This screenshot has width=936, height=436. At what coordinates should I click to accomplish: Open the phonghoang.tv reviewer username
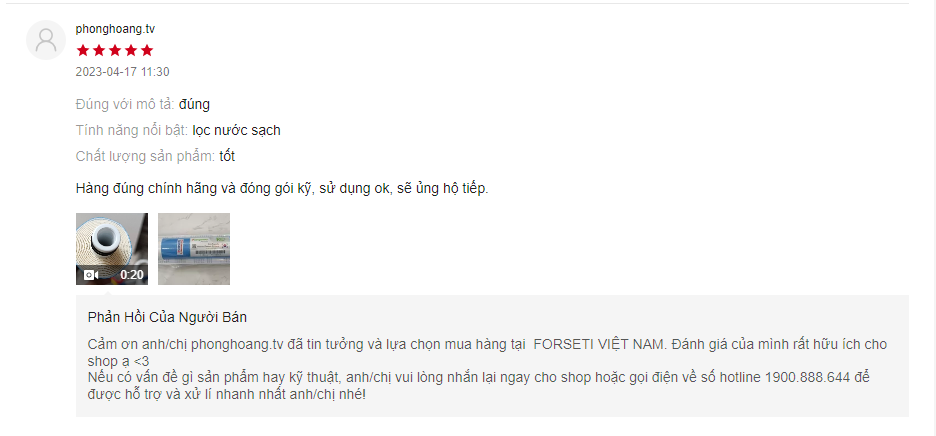tap(115, 29)
